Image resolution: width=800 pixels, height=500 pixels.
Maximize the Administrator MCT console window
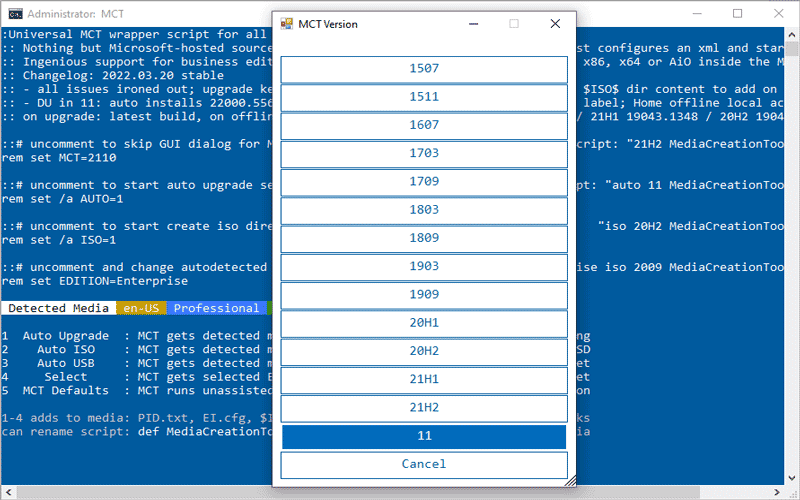point(737,14)
